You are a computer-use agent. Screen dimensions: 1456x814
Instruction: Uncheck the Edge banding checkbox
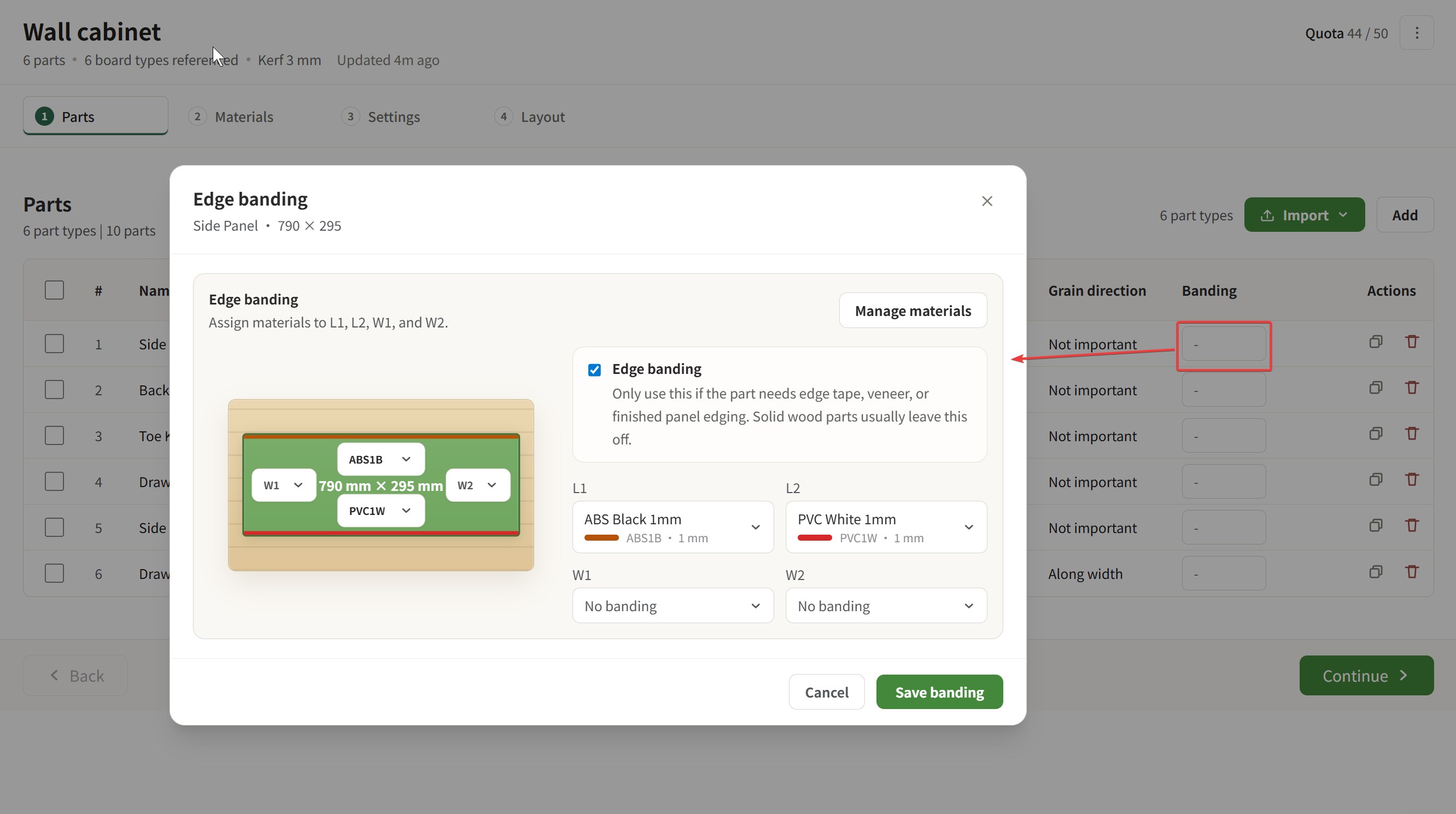pyautogui.click(x=594, y=370)
